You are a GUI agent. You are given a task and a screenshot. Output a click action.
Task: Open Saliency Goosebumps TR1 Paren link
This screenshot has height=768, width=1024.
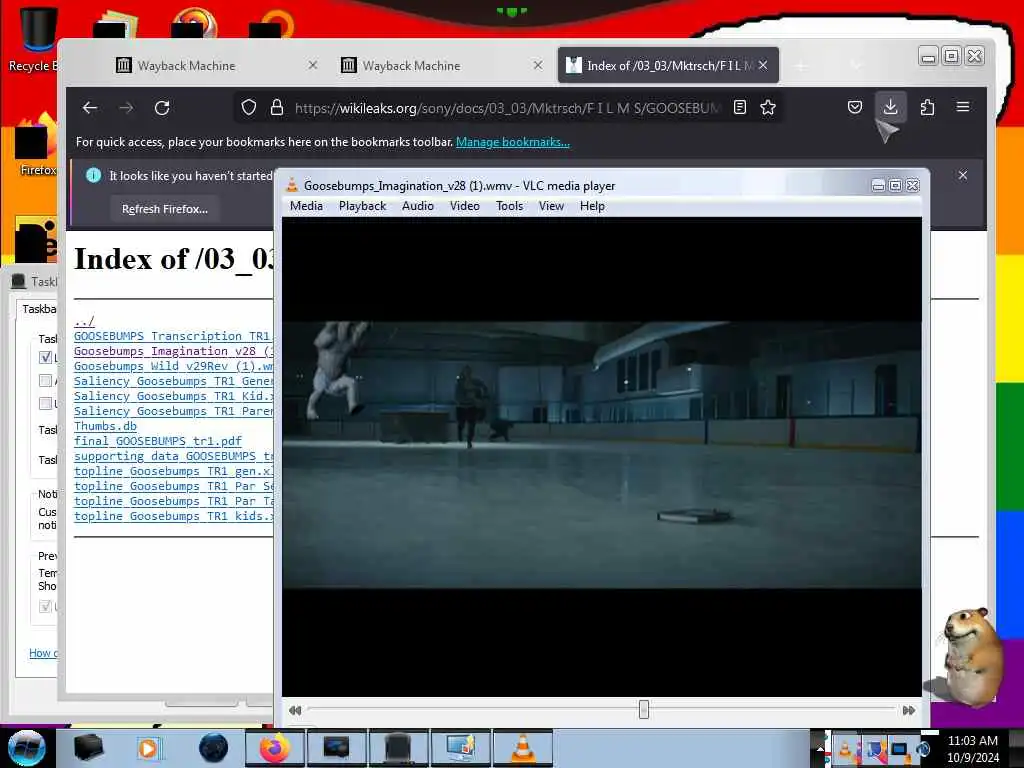173,411
